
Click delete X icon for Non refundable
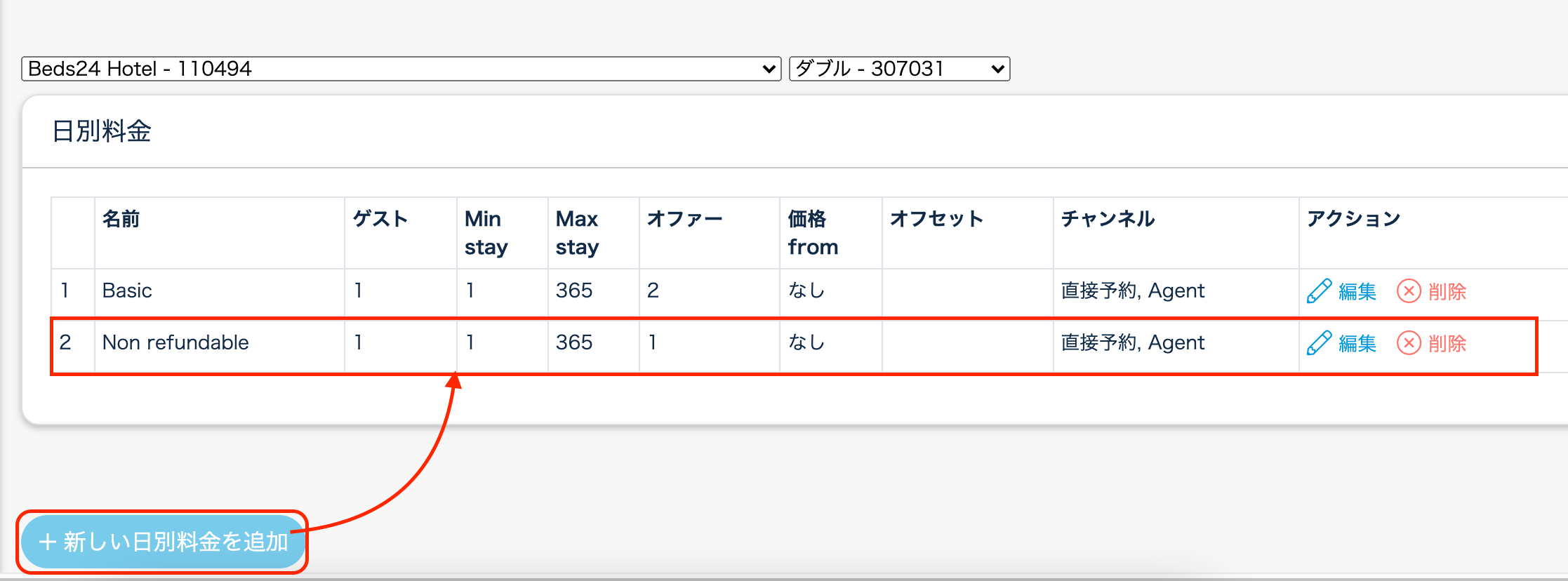(1408, 342)
